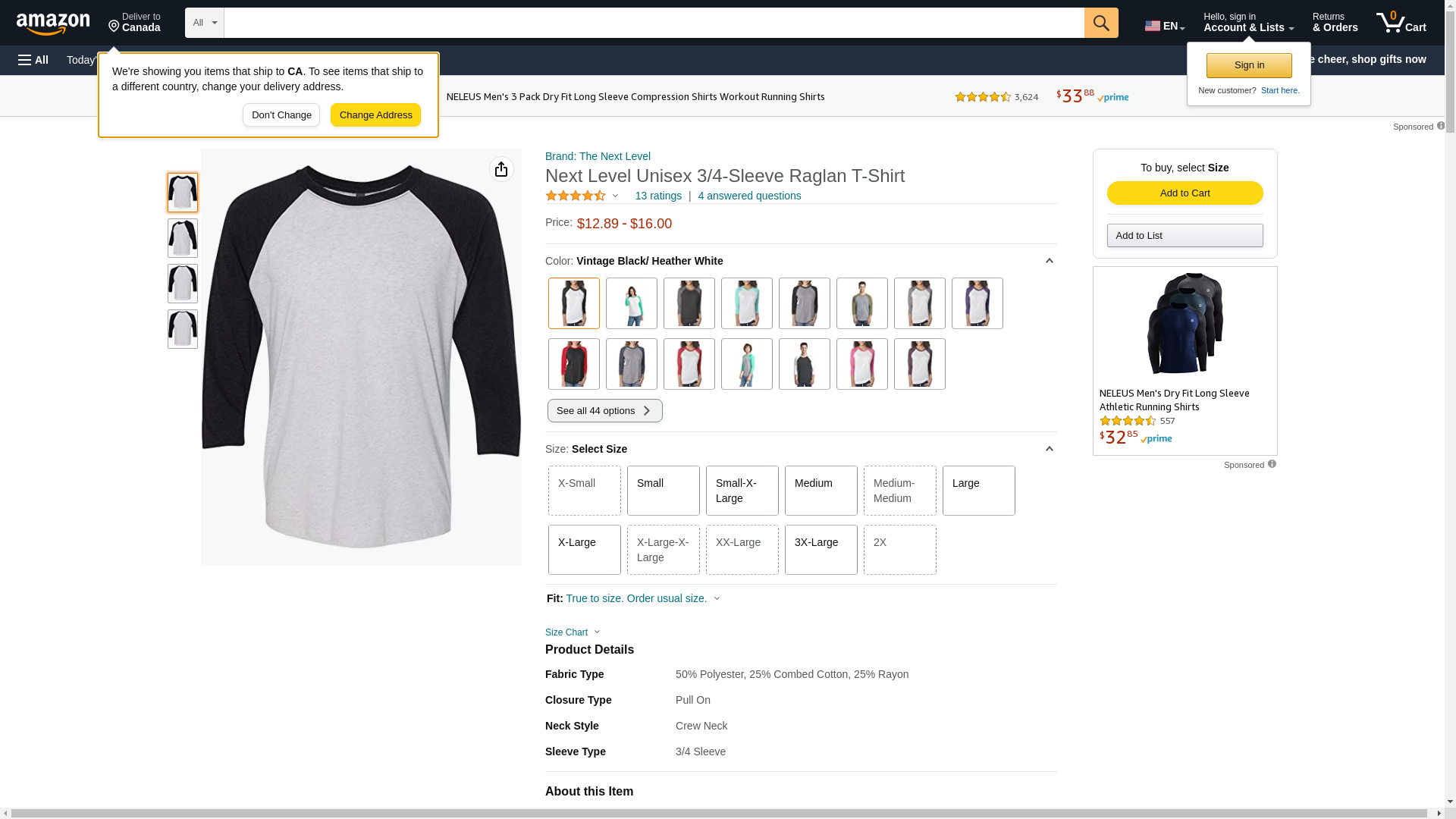Viewport: 1456px width, 819px height.
Task: Expand the Size Chart dropdown
Action: tap(573, 632)
